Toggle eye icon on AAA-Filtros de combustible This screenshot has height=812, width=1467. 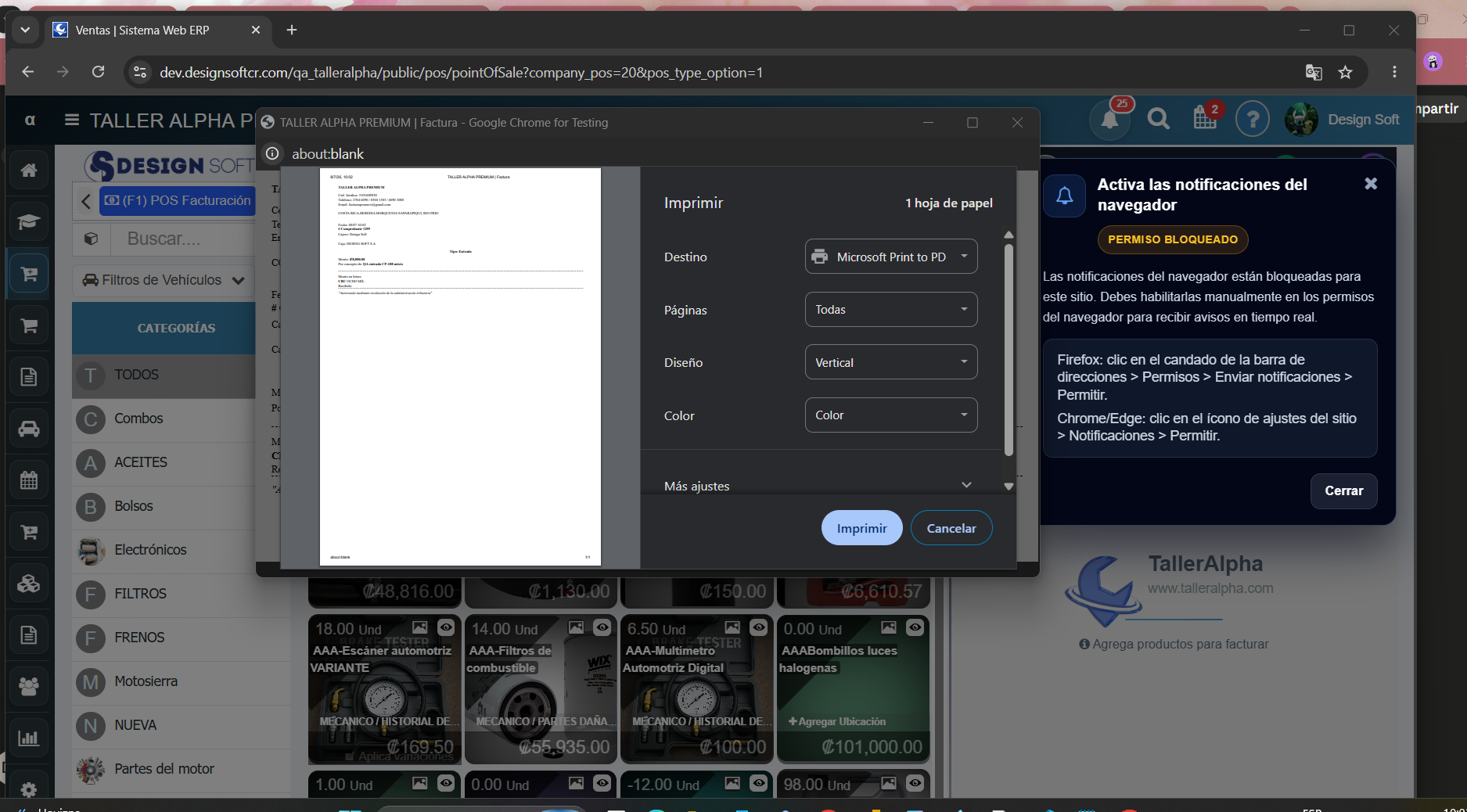pos(602,627)
